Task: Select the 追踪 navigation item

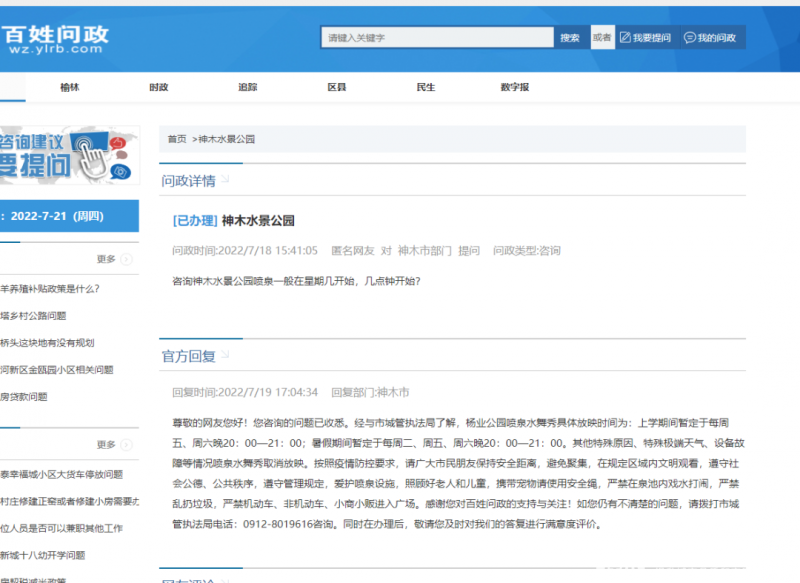Action: (x=247, y=88)
